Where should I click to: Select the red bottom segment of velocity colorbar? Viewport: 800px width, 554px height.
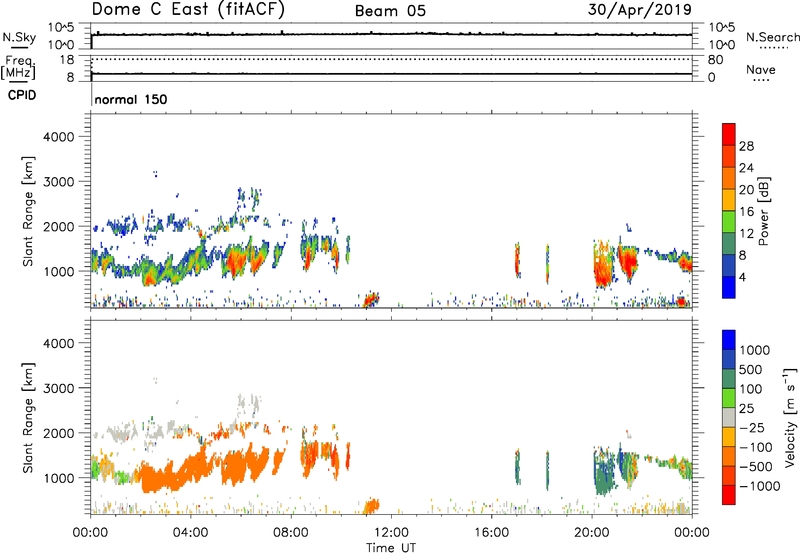pos(729,495)
